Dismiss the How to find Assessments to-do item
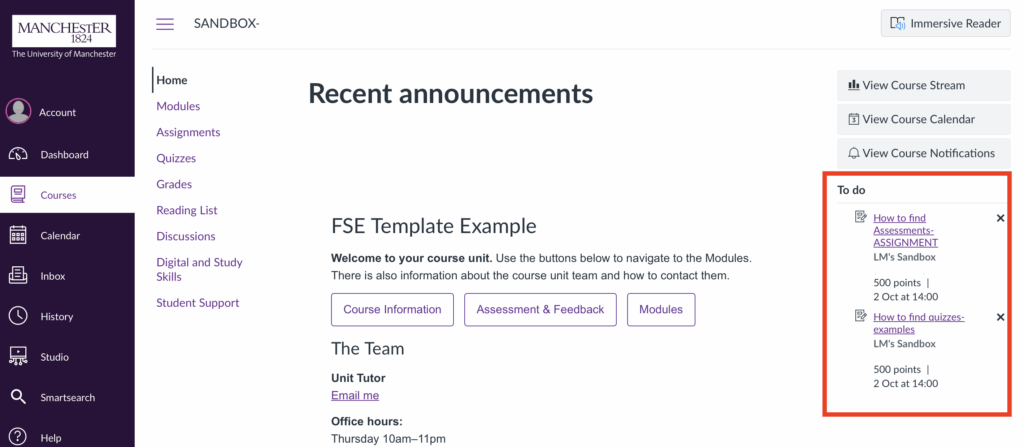Viewport: 1024px width, 447px height. (1000, 218)
